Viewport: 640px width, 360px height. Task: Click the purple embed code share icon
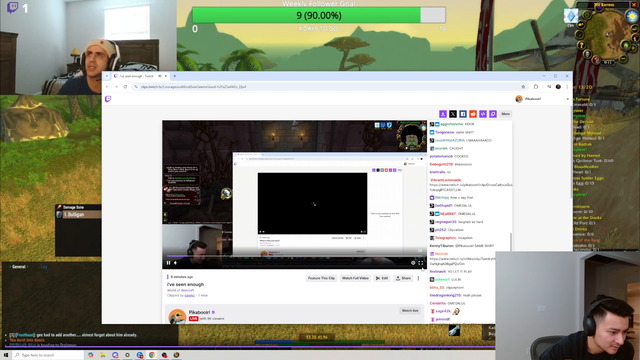pyautogui.click(x=483, y=114)
